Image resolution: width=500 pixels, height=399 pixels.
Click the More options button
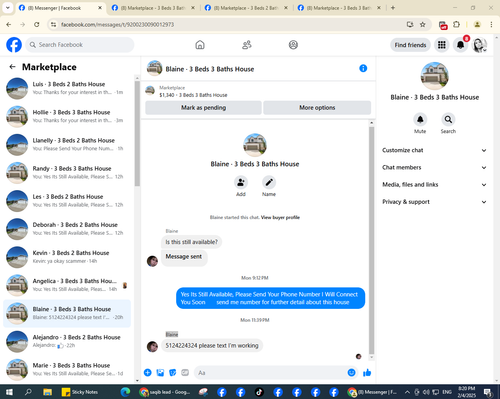317,108
